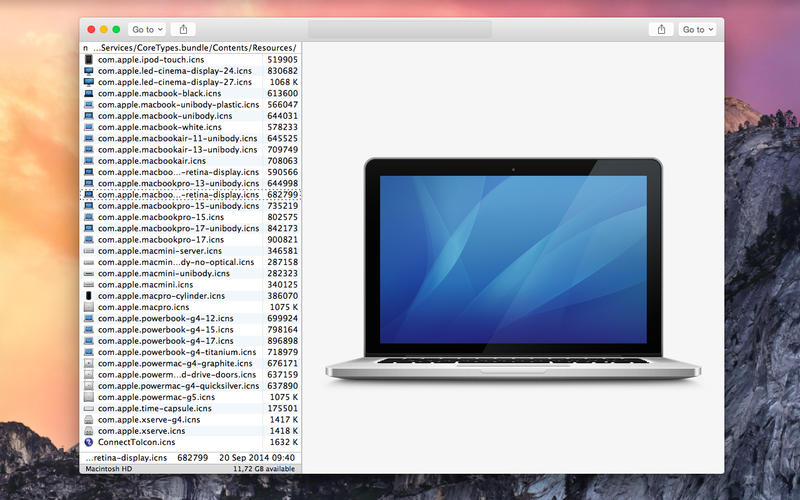The width and height of the screenshot is (800, 500).
Task: Open the right Go to dropdown
Action: pos(697,30)
